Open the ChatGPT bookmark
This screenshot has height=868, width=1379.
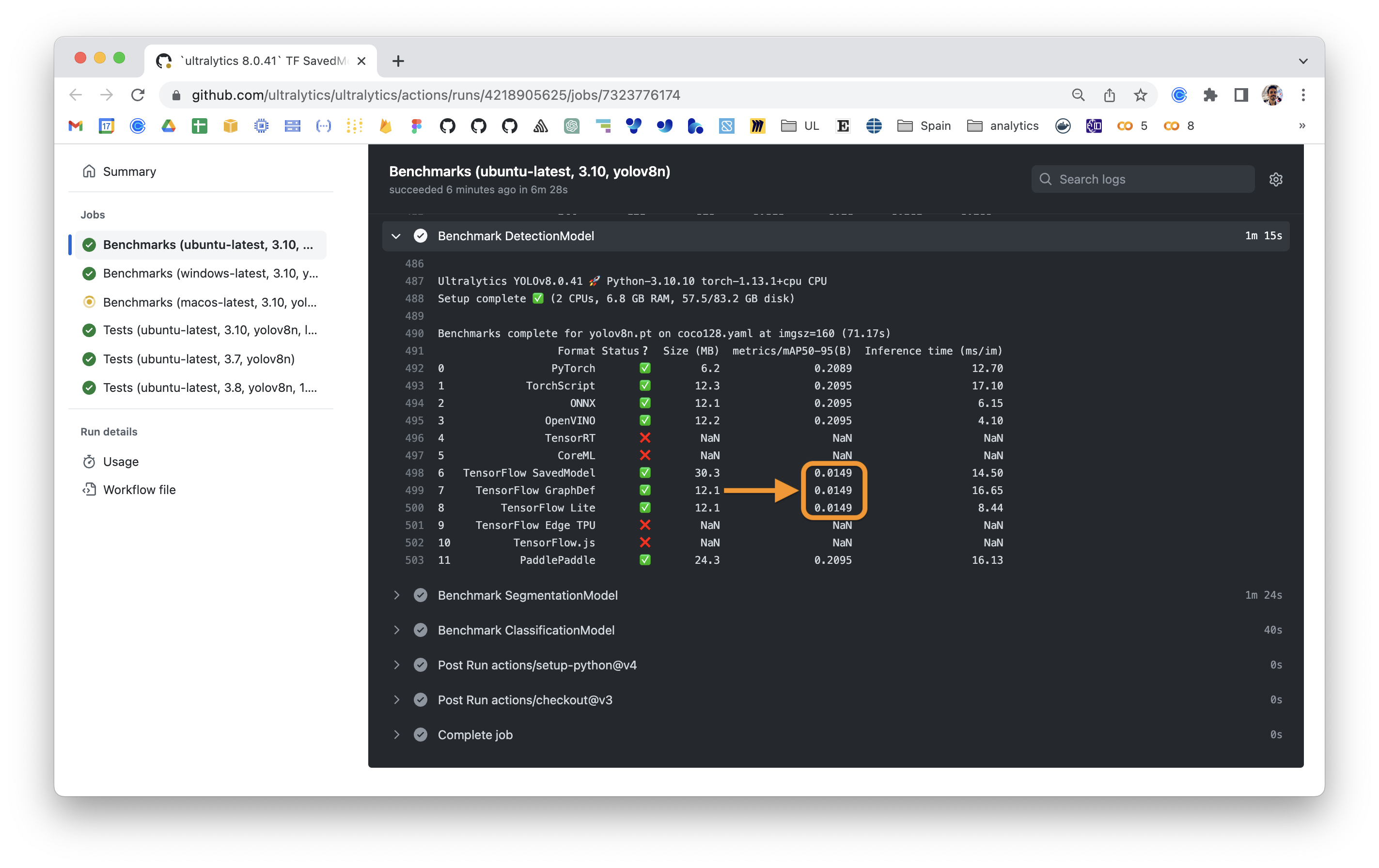tap(572, 125)
